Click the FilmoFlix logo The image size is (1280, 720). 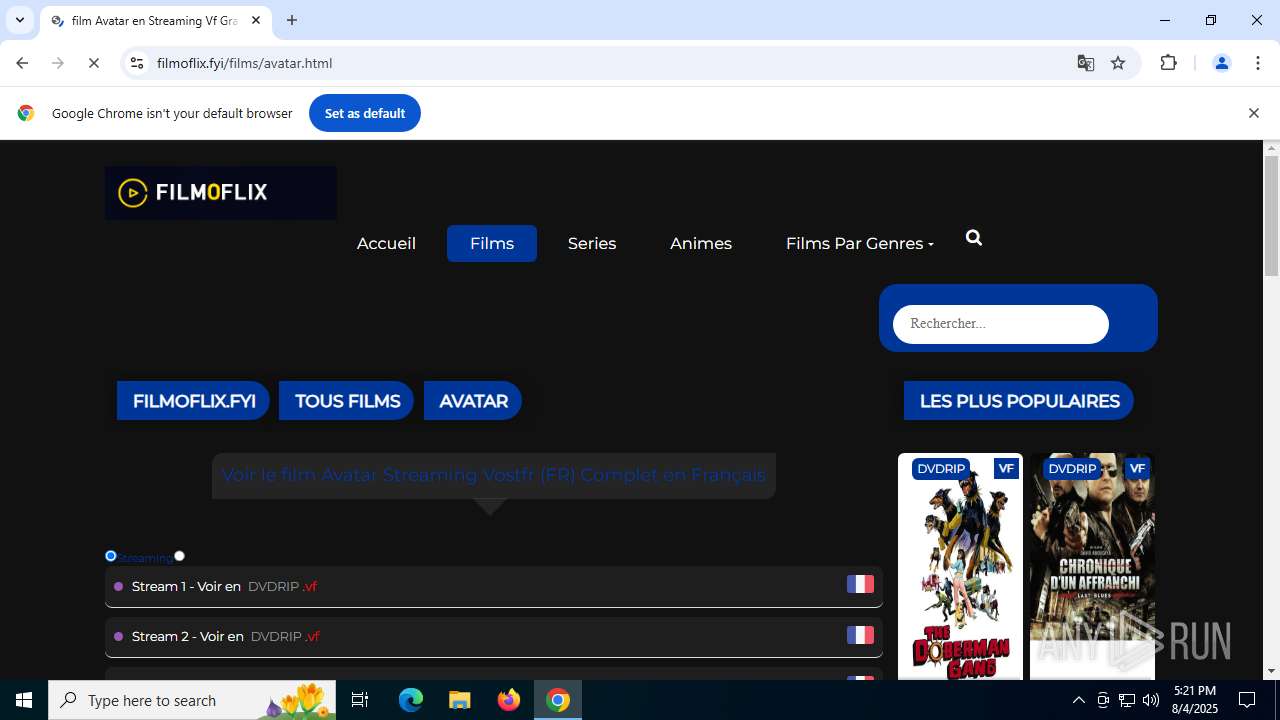pyautogui.click(x=220, y=192)
